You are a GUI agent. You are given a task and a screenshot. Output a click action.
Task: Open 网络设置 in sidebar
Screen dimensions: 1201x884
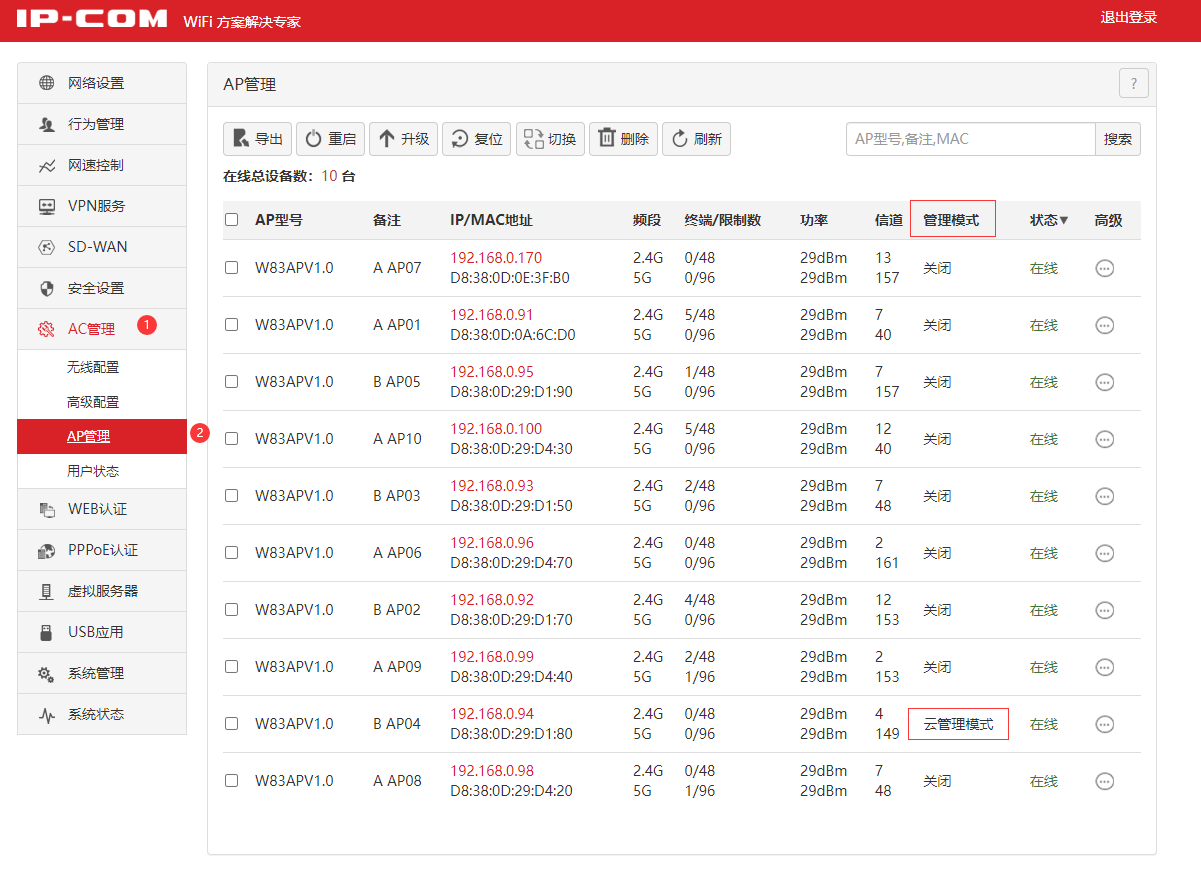click(102, 83)
